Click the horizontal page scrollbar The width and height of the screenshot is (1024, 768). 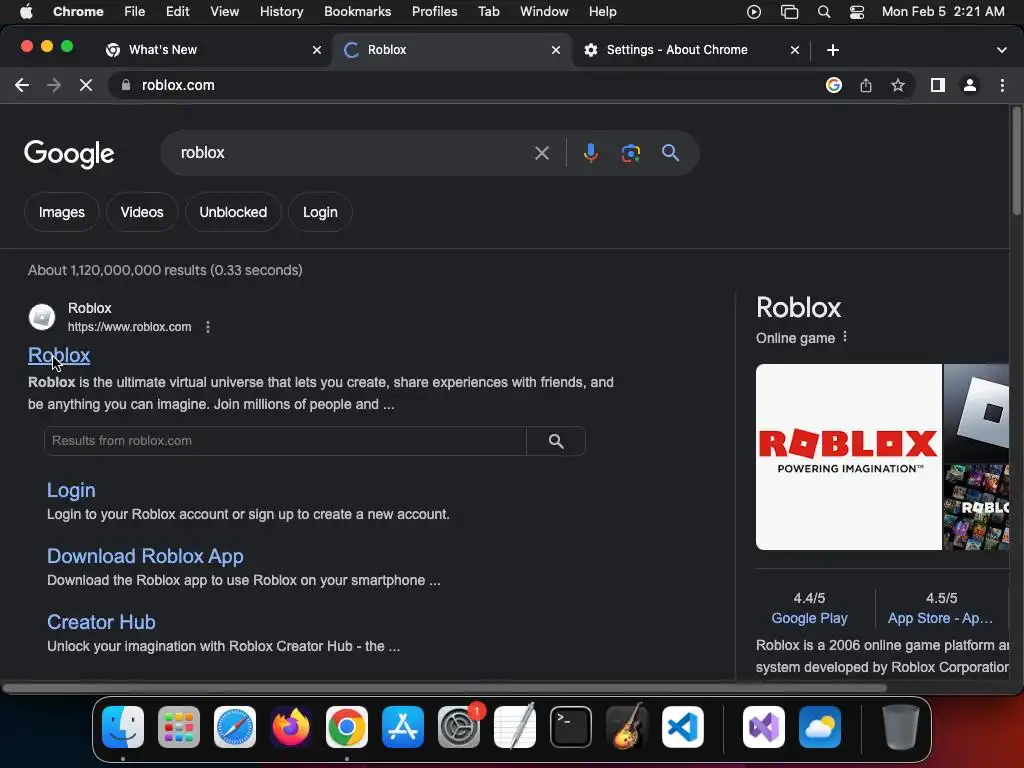coord(444,688)
